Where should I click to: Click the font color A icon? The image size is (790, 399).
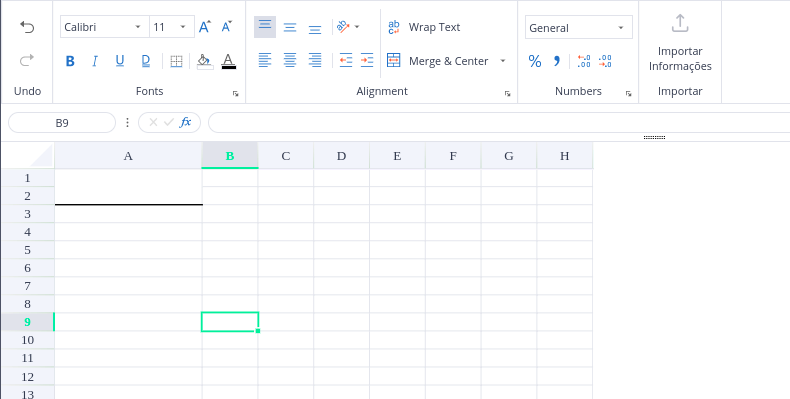[x=229, y=61]
